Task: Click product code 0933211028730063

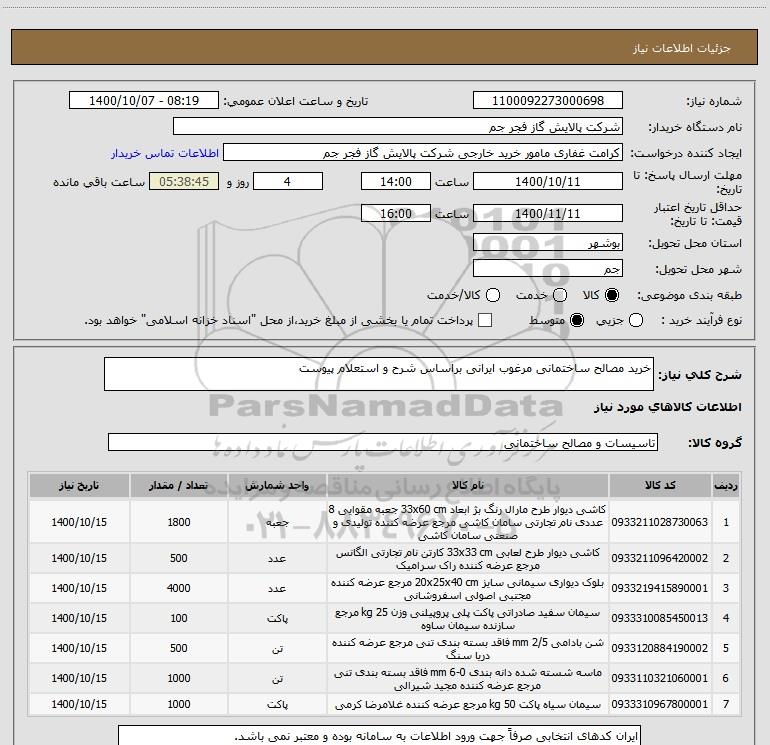Action: click(x=660, y=522)
